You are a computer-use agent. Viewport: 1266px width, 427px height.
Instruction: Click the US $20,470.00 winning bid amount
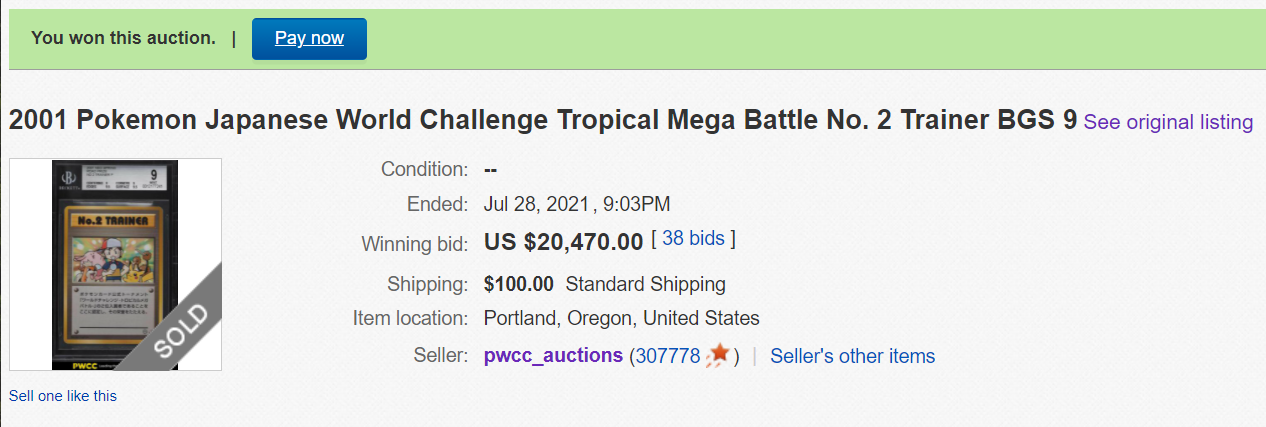coord(563,241)
